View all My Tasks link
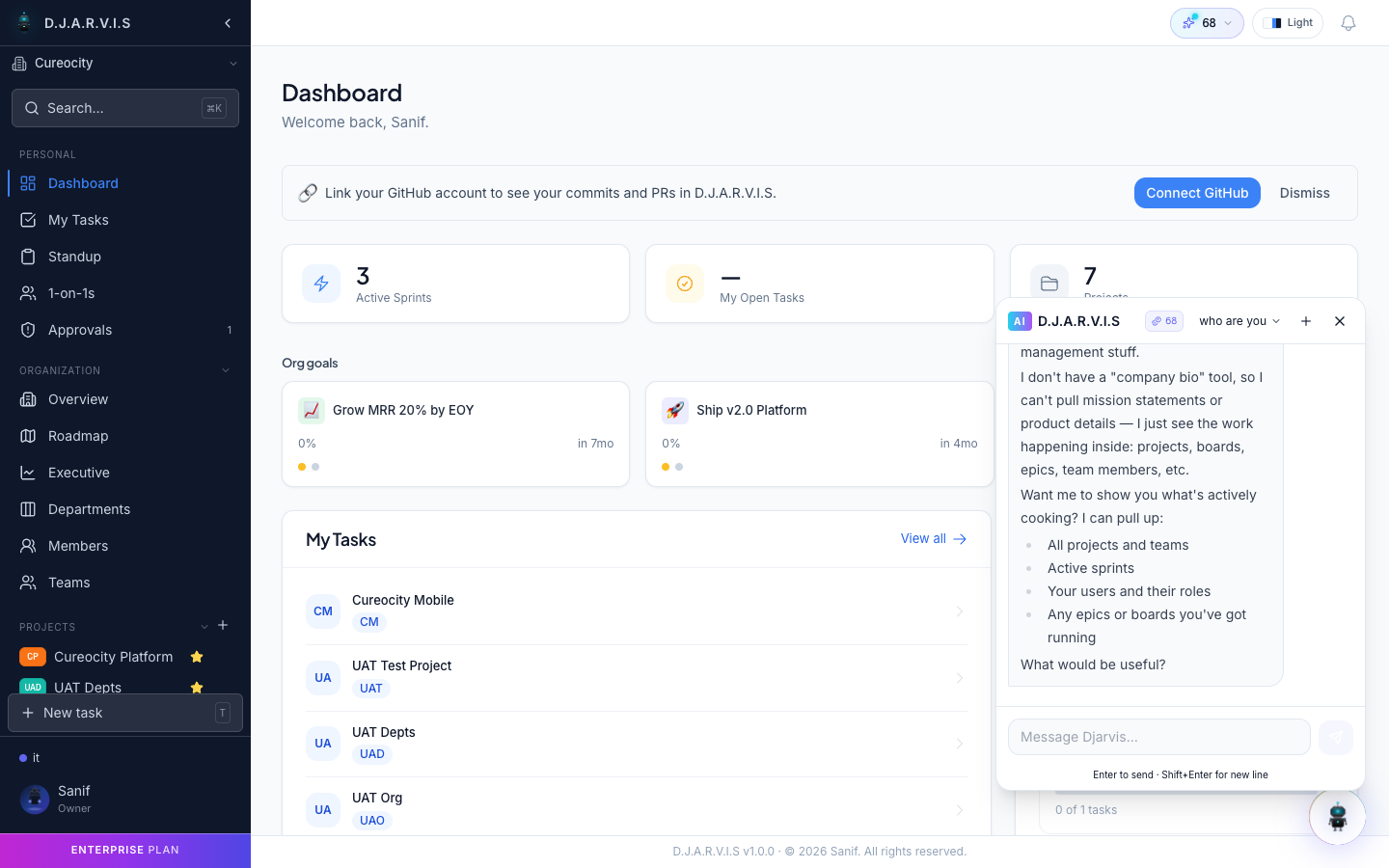 [934, 539]
